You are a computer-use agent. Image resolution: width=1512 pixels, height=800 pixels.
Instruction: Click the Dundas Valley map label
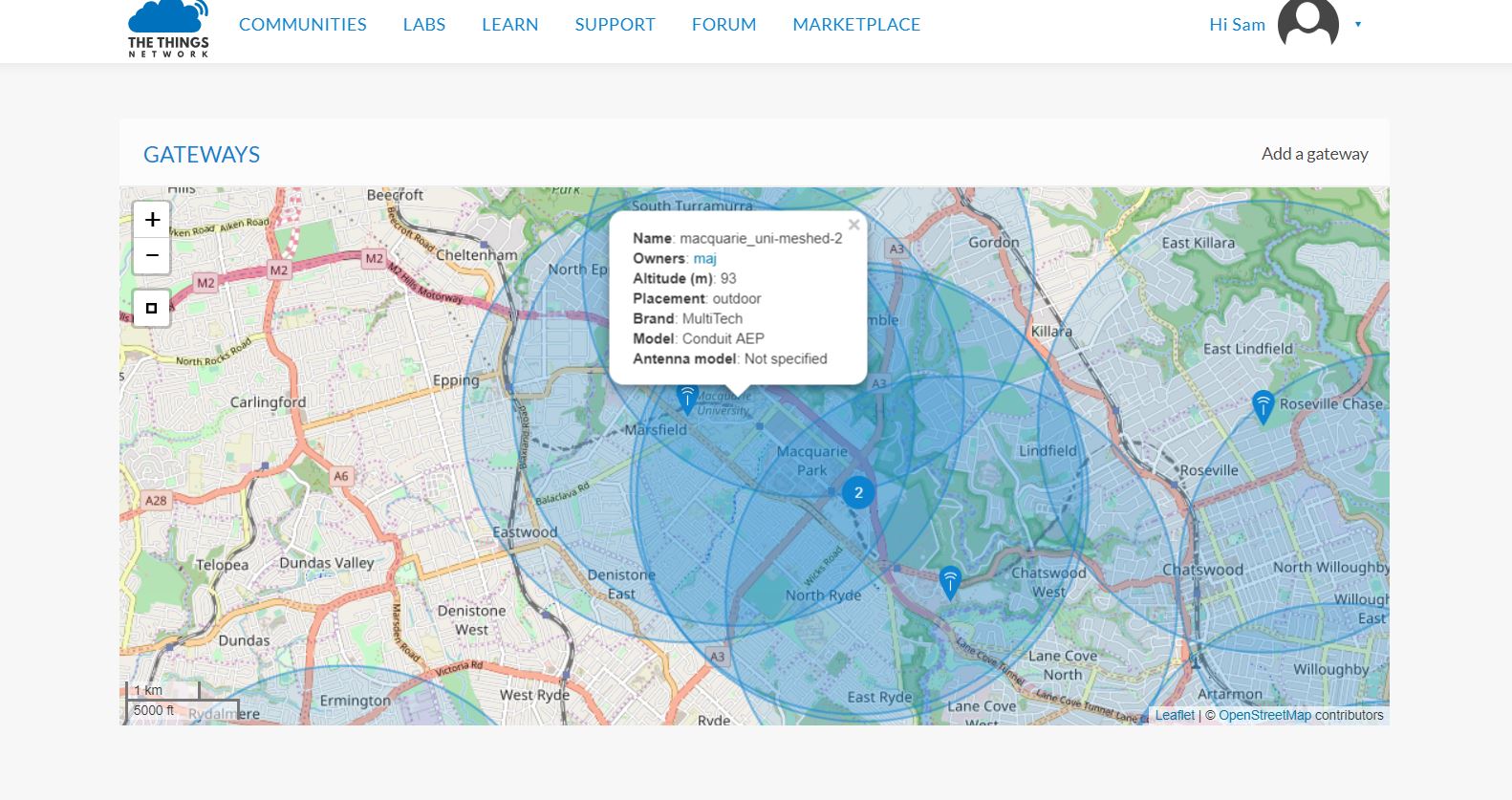pos(327,563)
